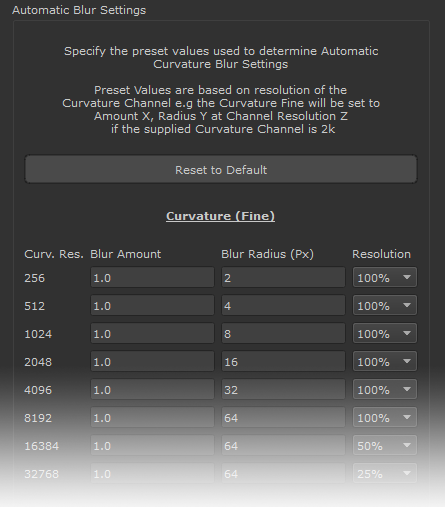
Task: Select Blur Amount field for 8192 row
Action: point(152,417)
